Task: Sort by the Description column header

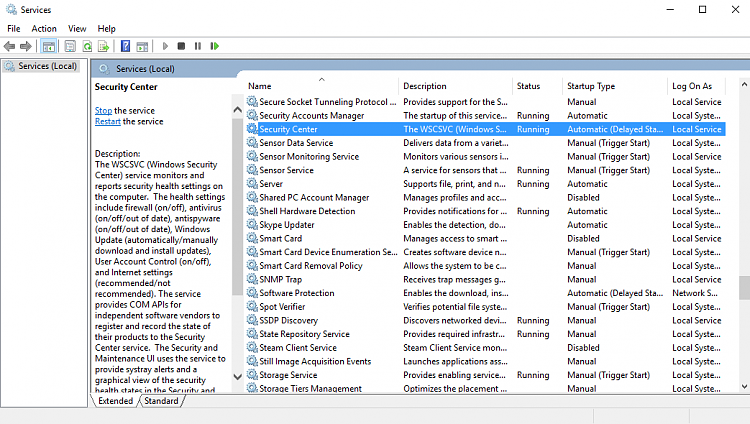Action: click(455, 86)
